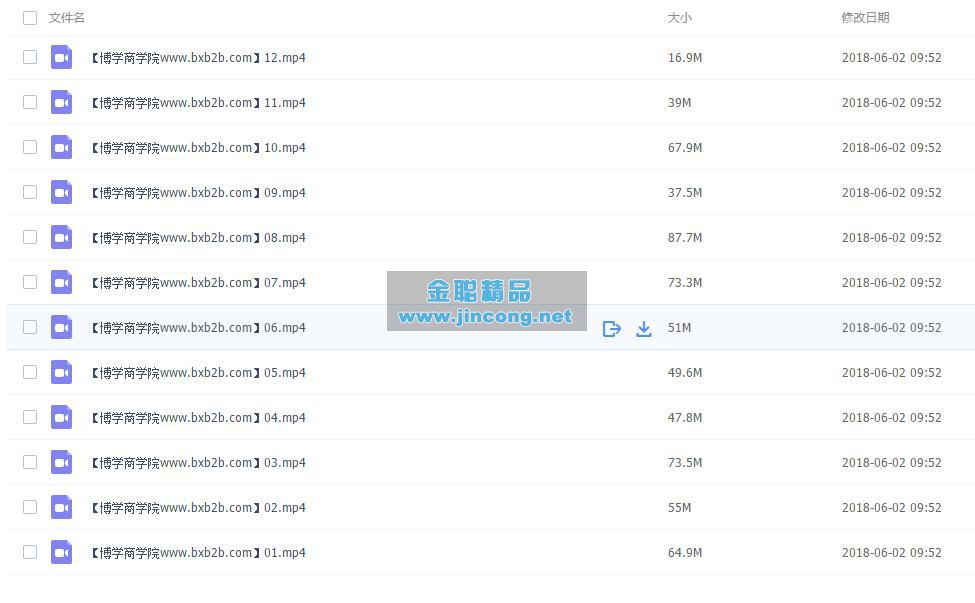
Task: Click the video file icon for 12.mp4
Action: (x=61, y=57)
